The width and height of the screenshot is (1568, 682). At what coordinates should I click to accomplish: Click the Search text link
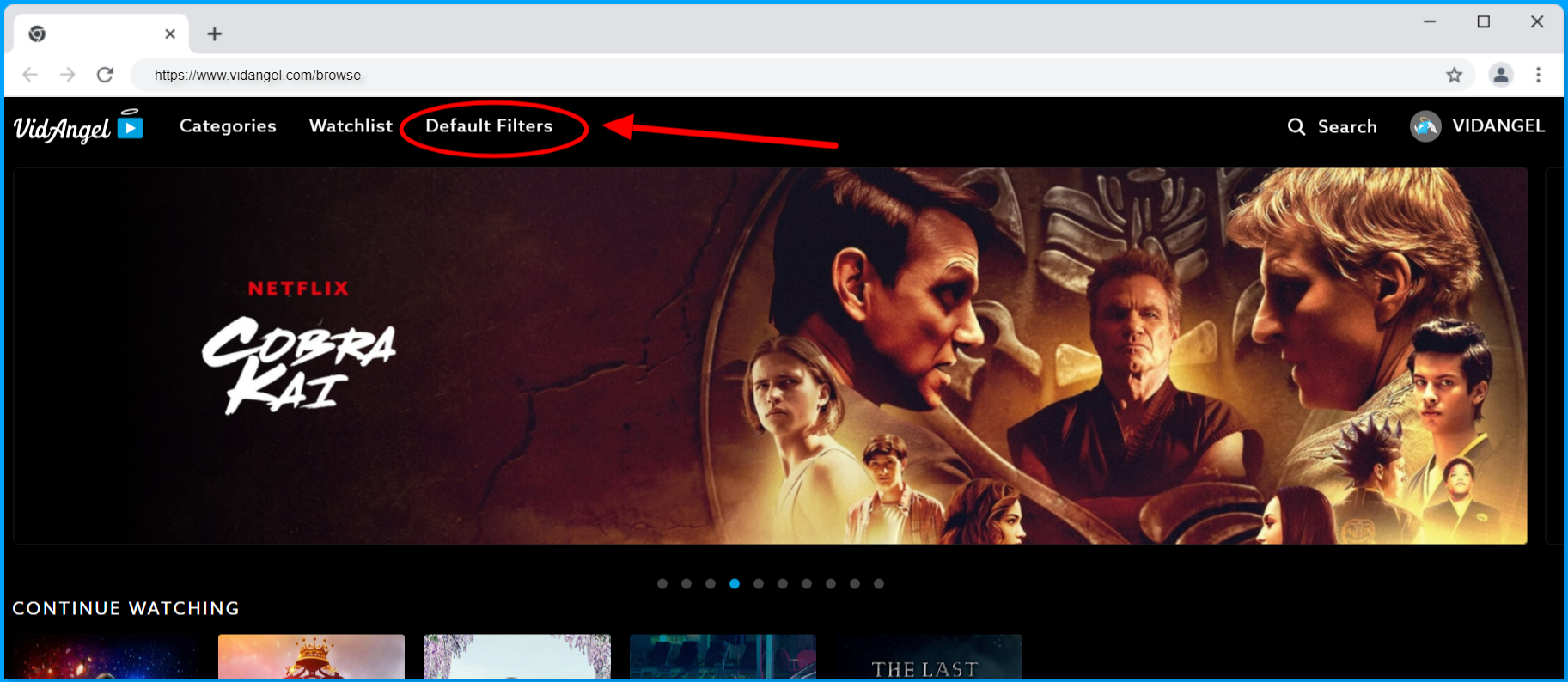[x=1346, y=127]
